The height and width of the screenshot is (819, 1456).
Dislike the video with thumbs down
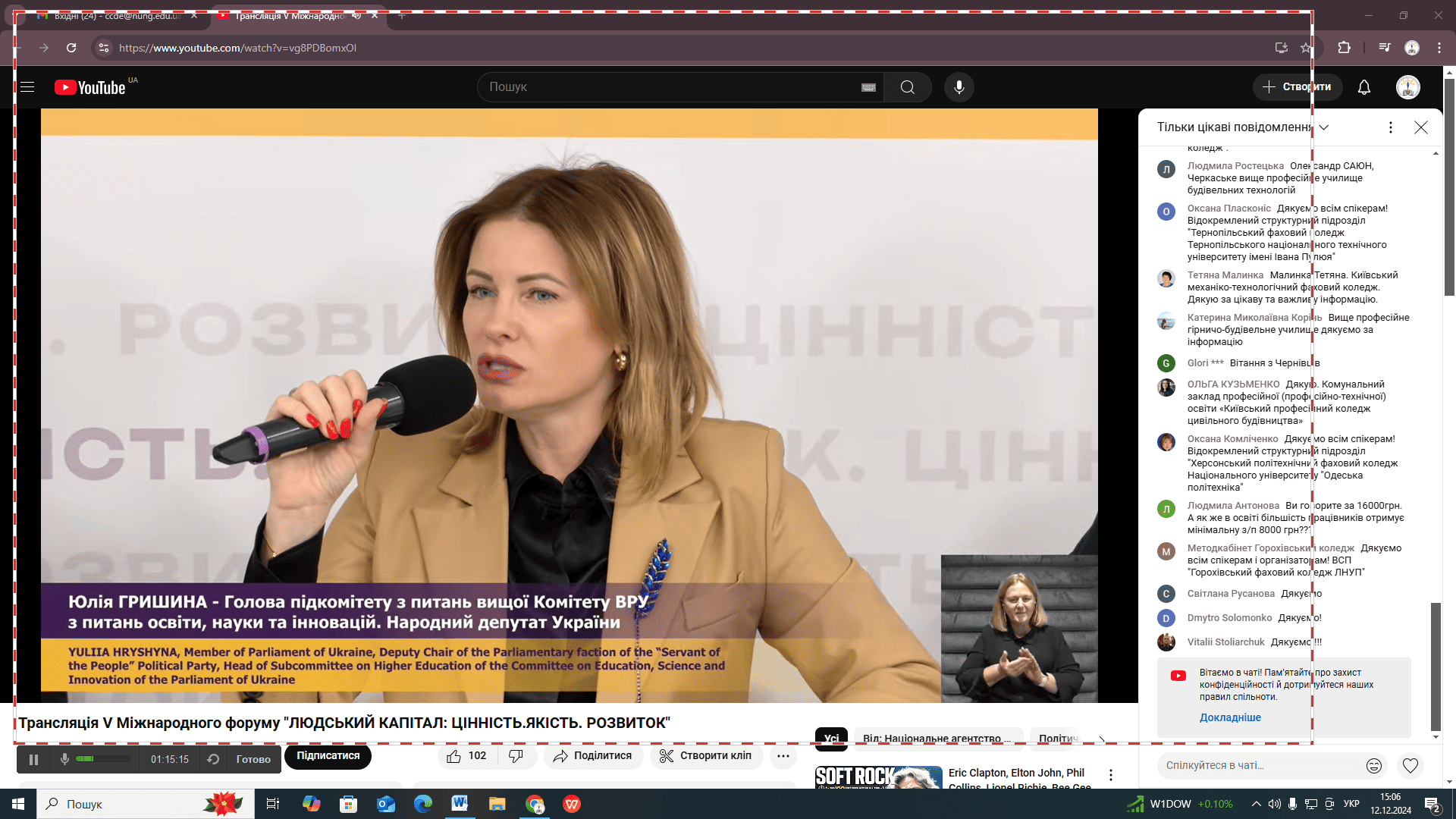(516, 756)
